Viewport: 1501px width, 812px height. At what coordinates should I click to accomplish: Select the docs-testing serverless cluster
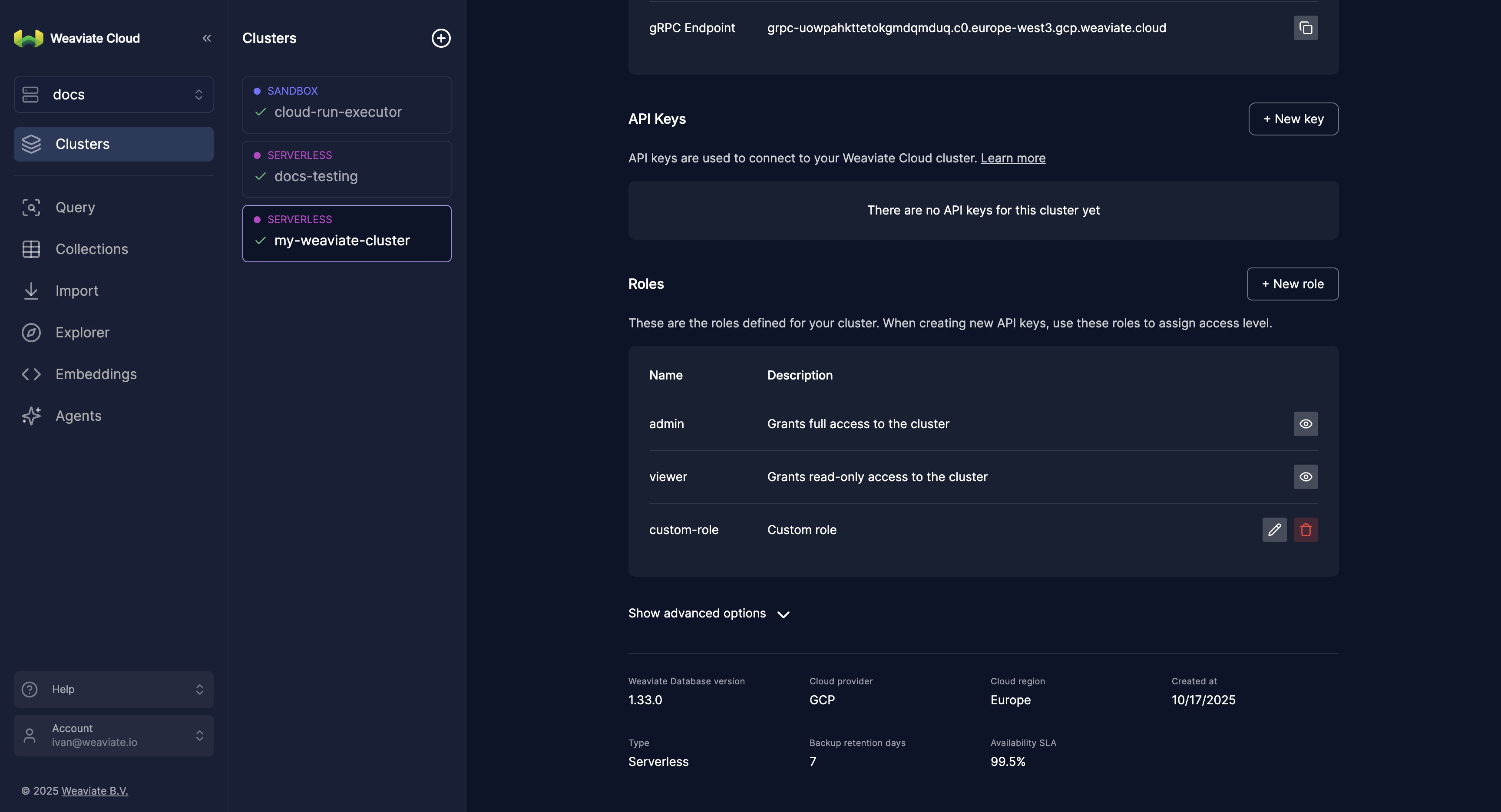tap(347, 169)
